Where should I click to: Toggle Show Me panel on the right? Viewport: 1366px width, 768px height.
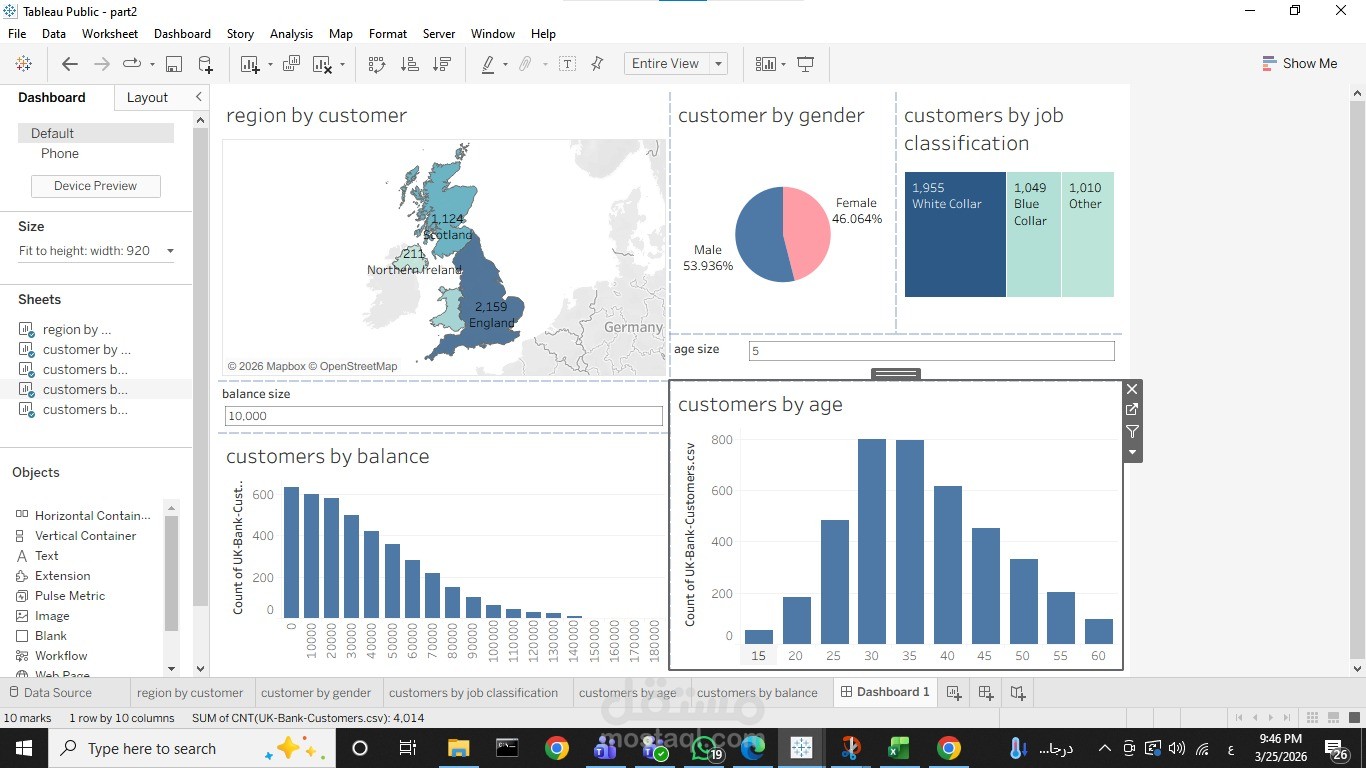tap(1300, 63)
